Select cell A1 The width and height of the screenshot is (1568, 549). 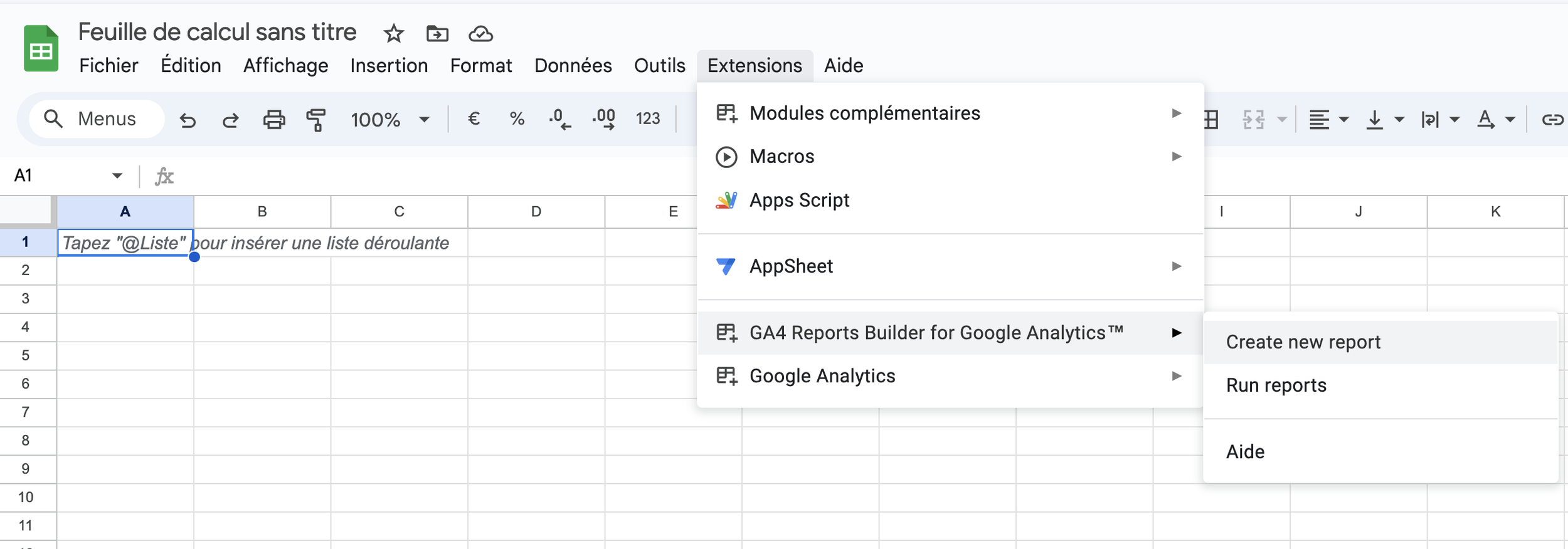(x=125, y=243)
